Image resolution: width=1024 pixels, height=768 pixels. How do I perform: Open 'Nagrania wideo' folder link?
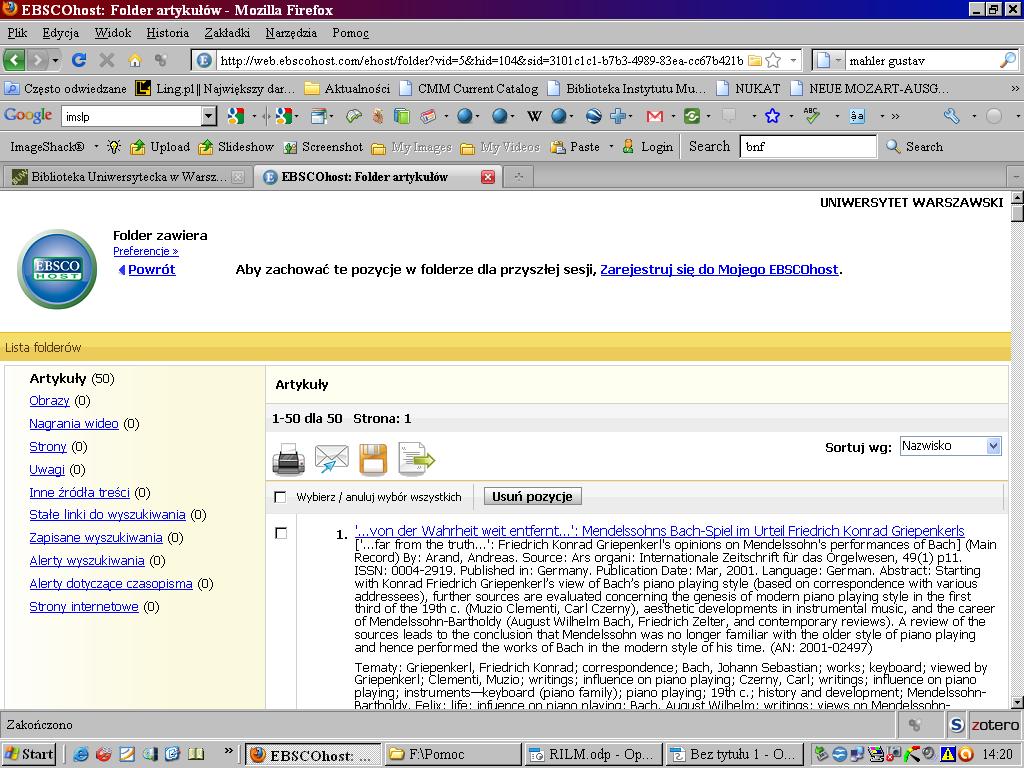[74, 424]
